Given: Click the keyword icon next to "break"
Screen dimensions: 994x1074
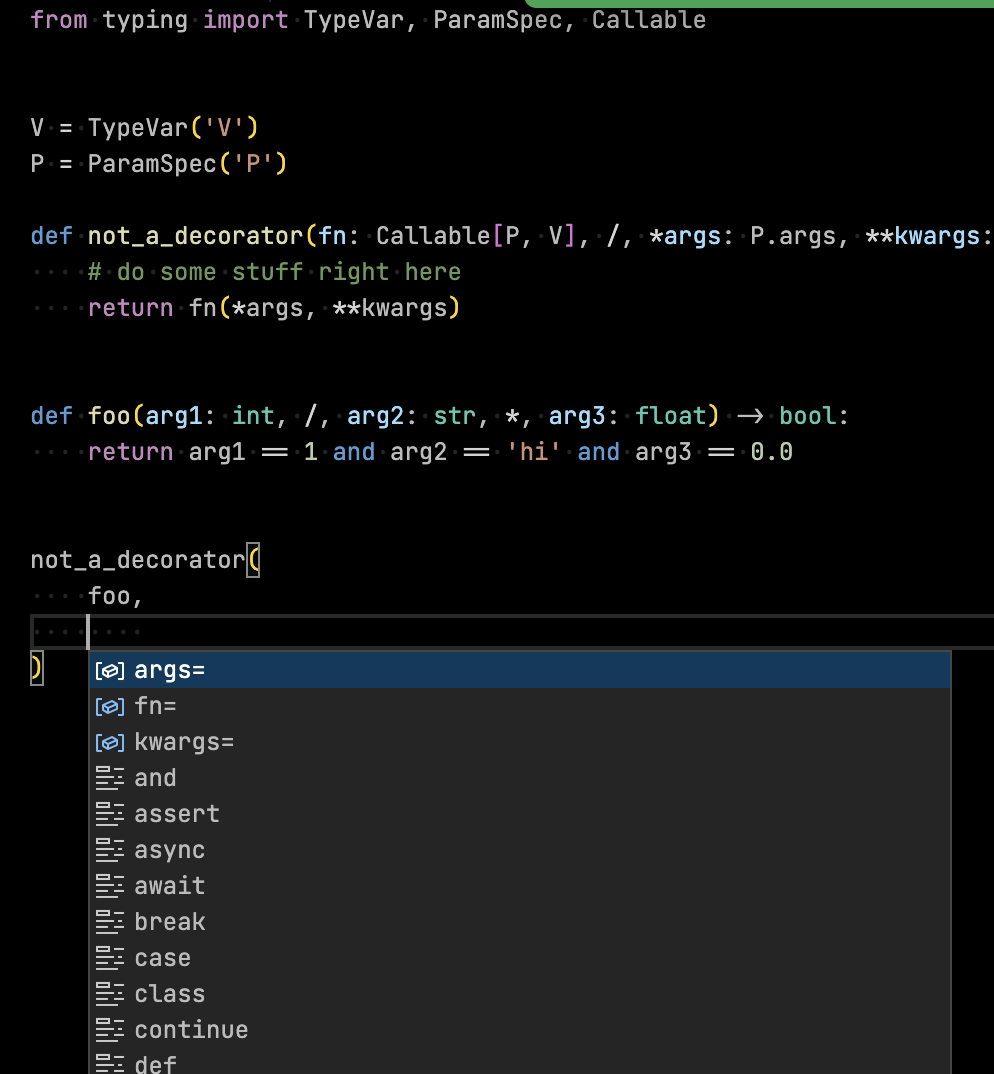Looking at the screenshot, I should (110, 922).
